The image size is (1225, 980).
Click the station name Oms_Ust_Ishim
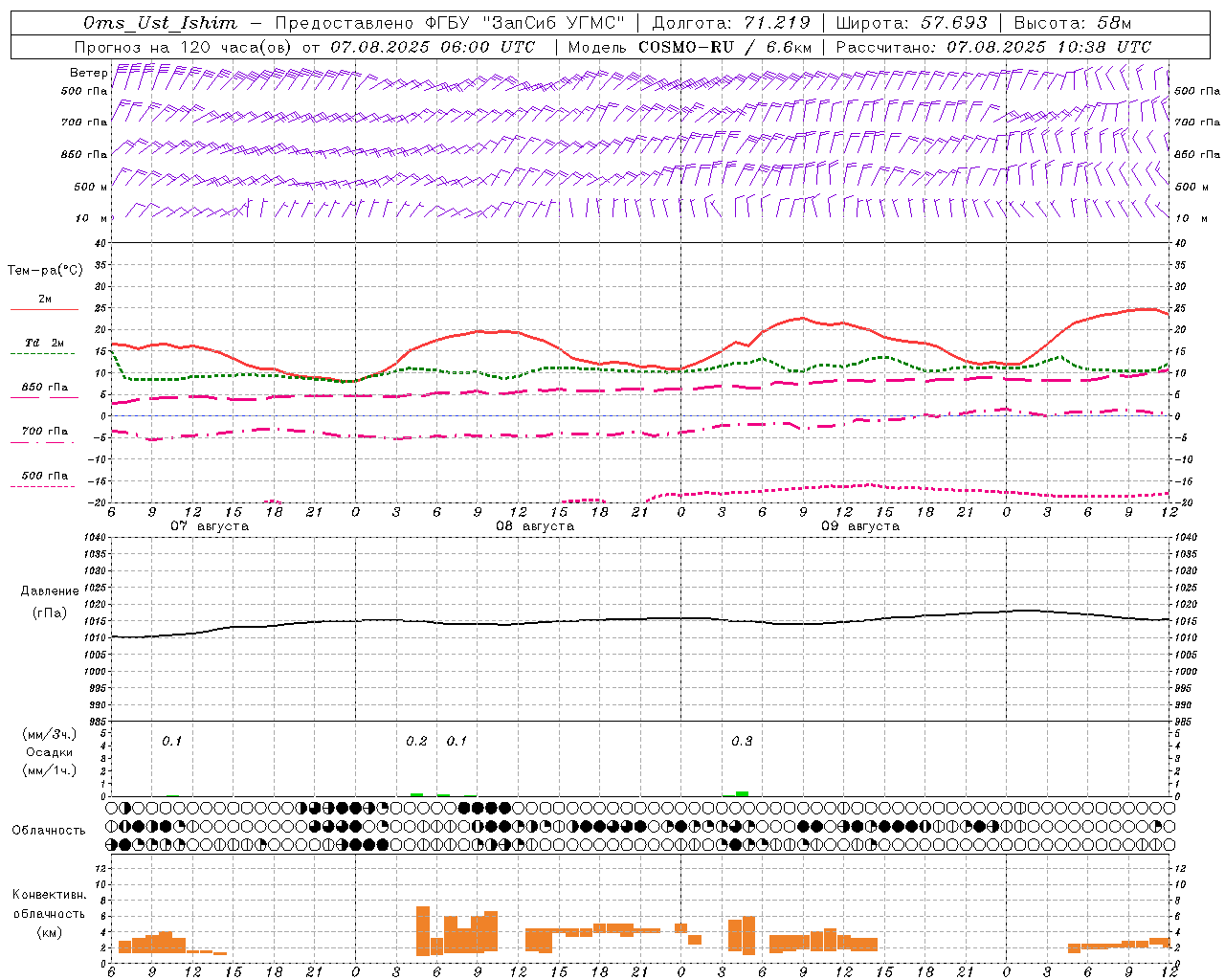click(160, 23)
